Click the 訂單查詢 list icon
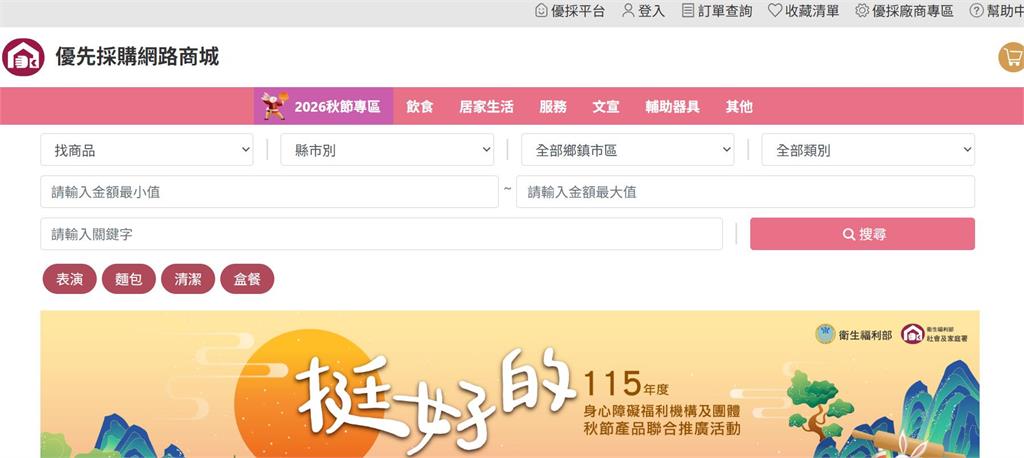Image resolution: width=1024 pixels, height=458 pixels. point(688,10)
